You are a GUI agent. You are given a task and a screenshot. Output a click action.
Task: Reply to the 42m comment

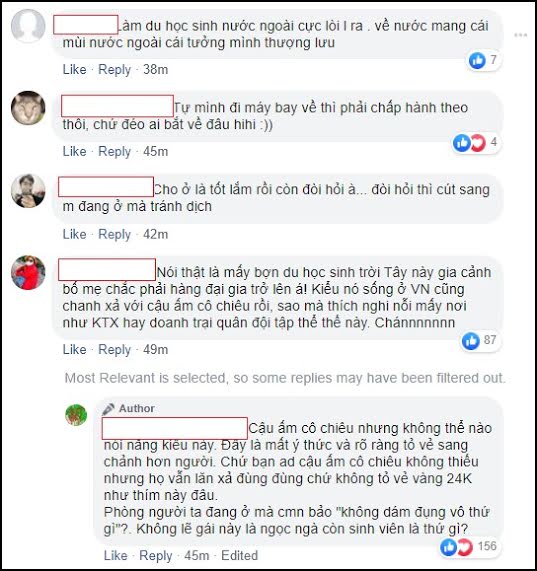(114, 235)
